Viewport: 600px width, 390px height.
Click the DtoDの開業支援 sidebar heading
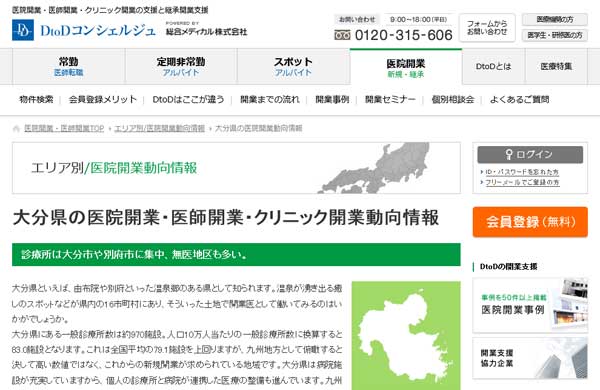pyautogui.click(x=509, y=267)
